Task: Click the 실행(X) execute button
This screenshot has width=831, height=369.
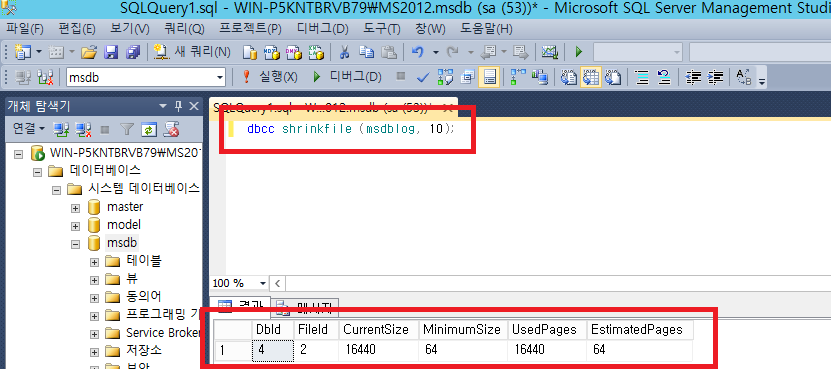Action: coord(270,78)
